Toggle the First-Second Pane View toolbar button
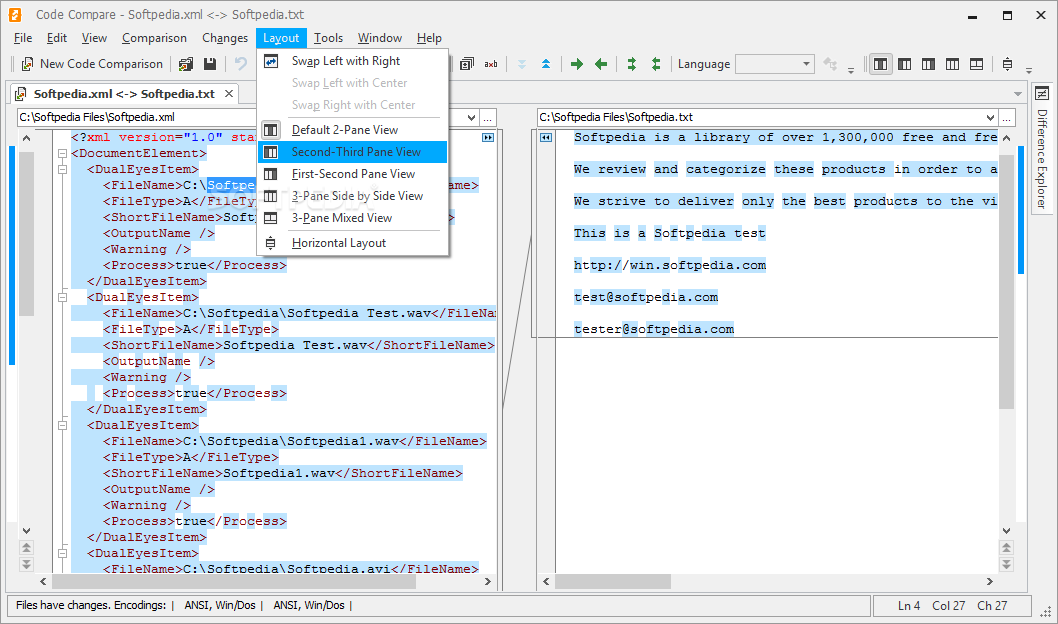This screenshot has height=624, width=1058. (x=928, y=64)
